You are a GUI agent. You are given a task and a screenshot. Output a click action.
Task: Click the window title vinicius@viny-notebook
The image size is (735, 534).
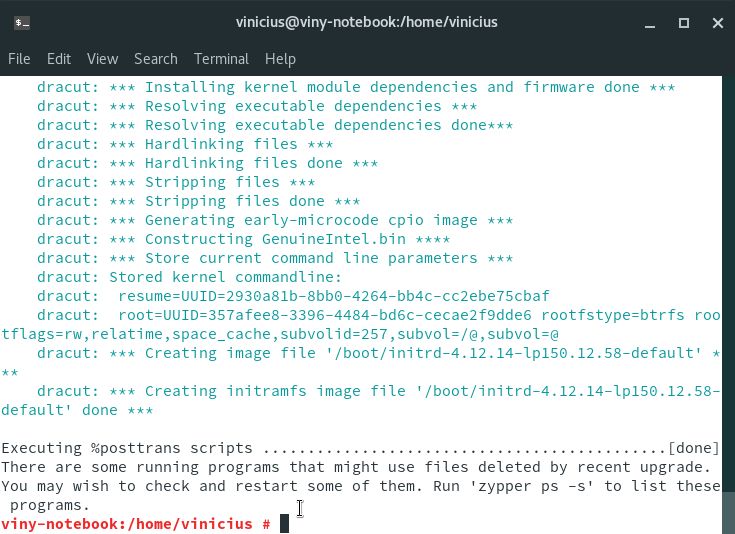coord(367,22)
